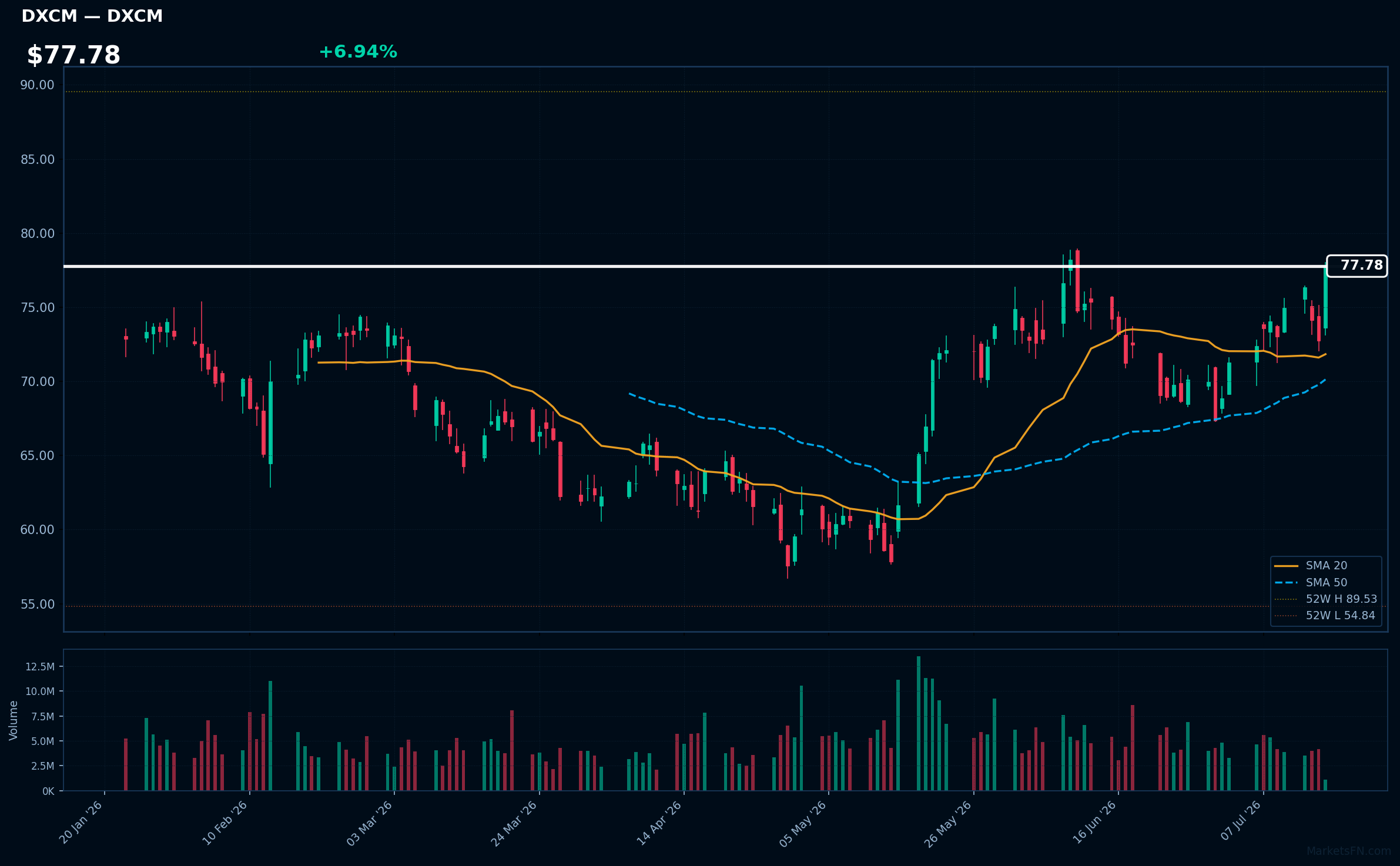Image resolution: width=1400 pixels, height=866 pixels.
Task: Select 52W H 89.53 legend entry
Action: tap(1325, 599)
